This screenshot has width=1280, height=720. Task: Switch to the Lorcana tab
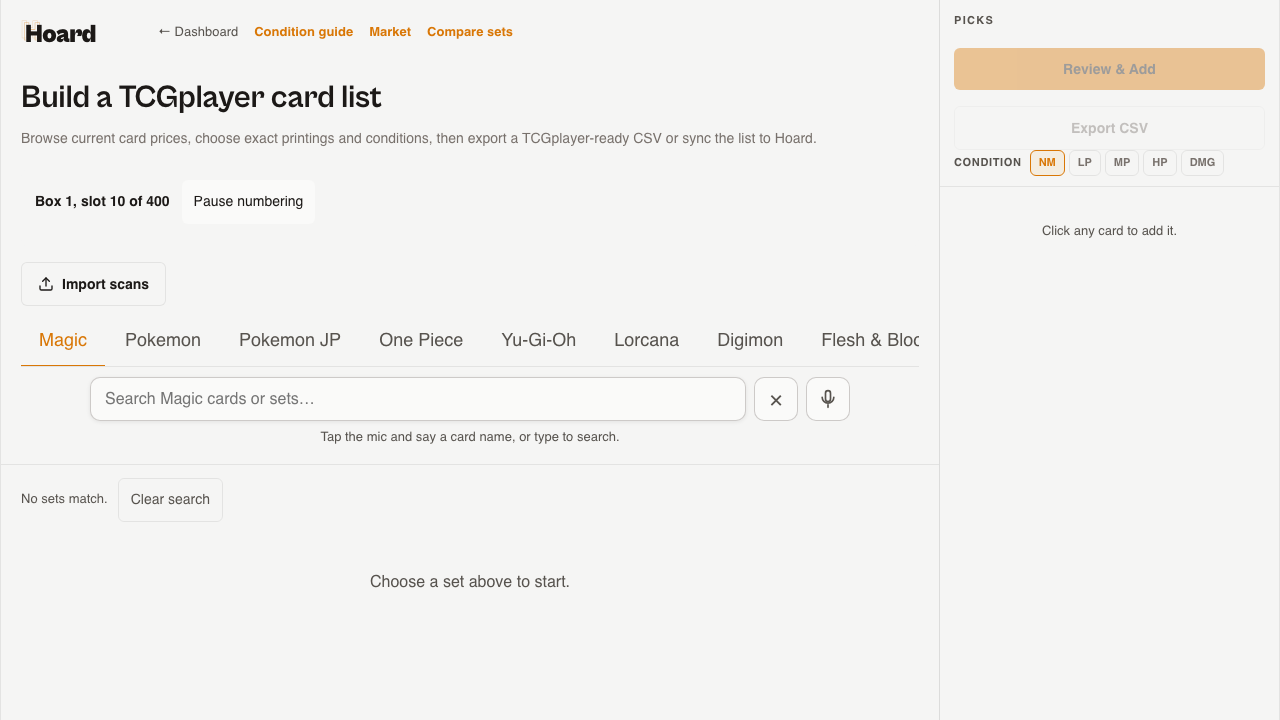[x=647, y=340]
